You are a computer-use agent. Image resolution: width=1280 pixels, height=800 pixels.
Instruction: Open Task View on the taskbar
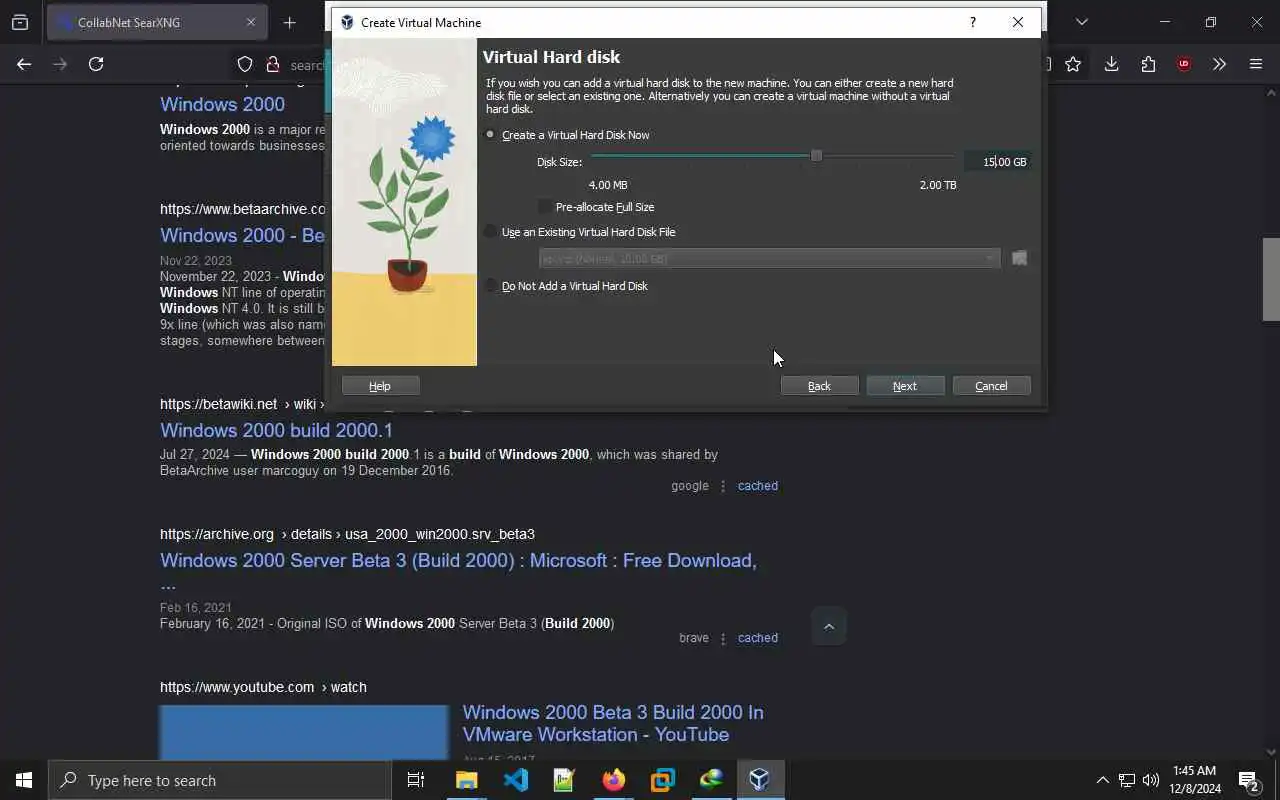416,780
